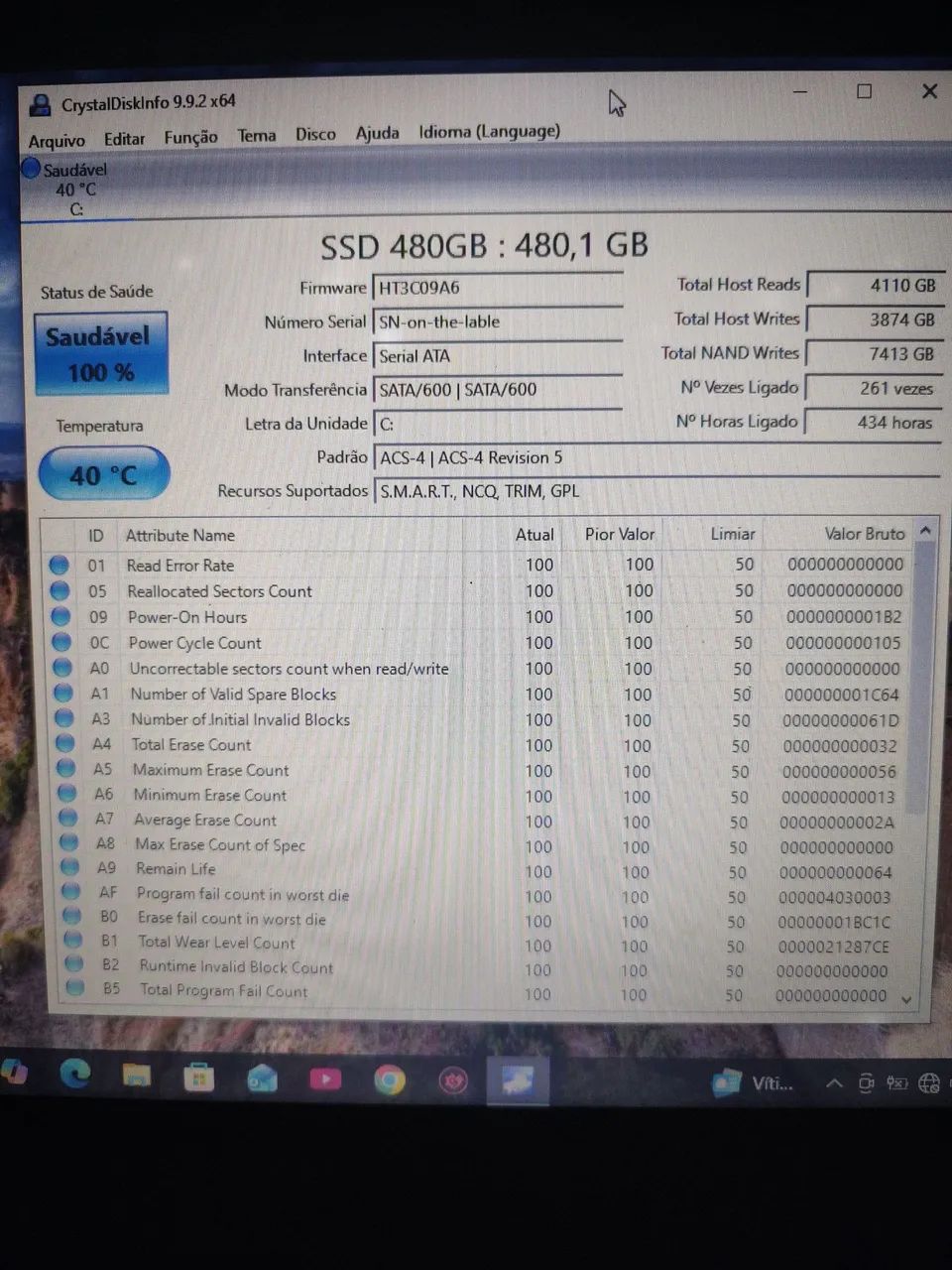Select raw value 0000000001B2 of Power-On Hours

point(844,616)
